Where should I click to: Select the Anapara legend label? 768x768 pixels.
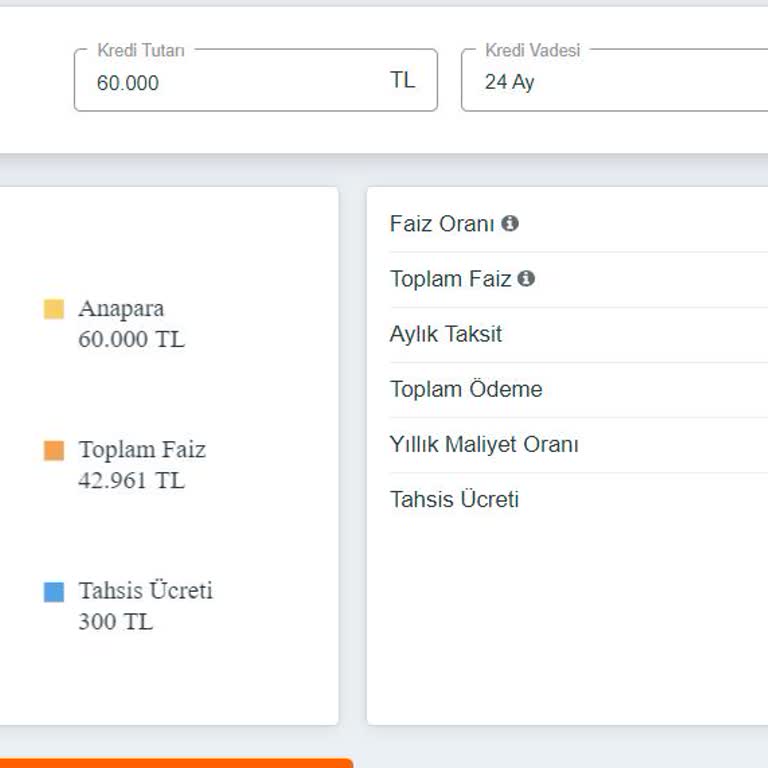(x=121, y=309)
